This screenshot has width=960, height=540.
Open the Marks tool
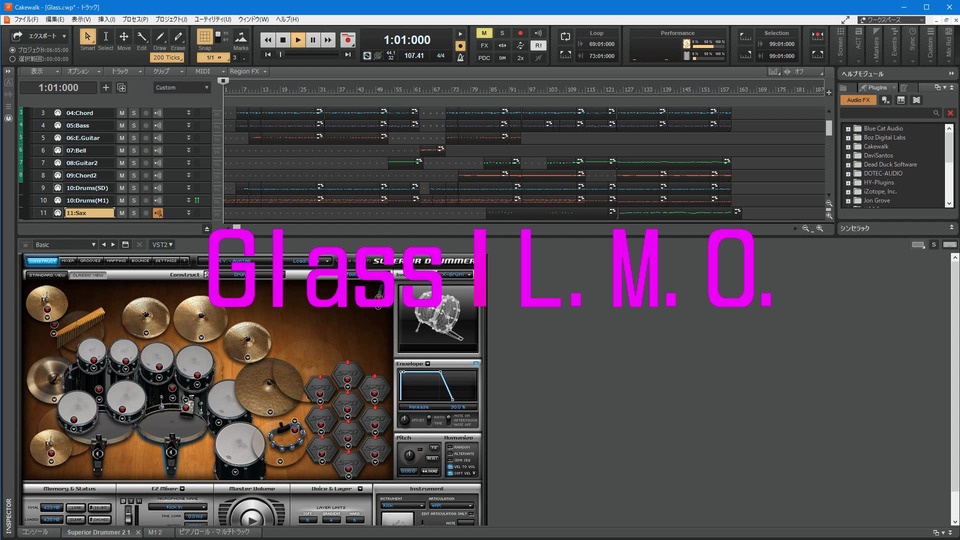(x=241, y=38)
